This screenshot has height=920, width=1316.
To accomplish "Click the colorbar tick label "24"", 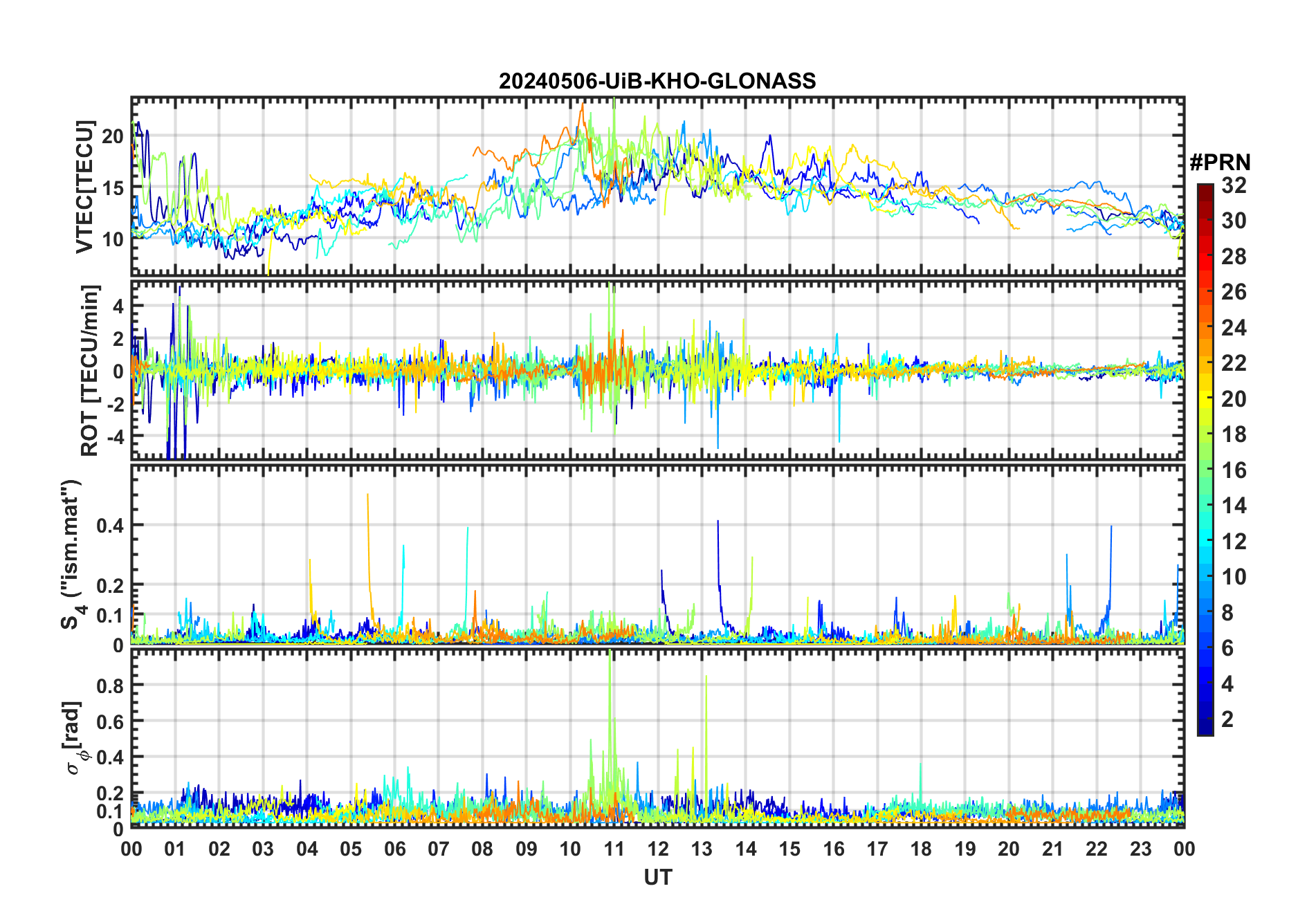I will (x=1234, y=328).
